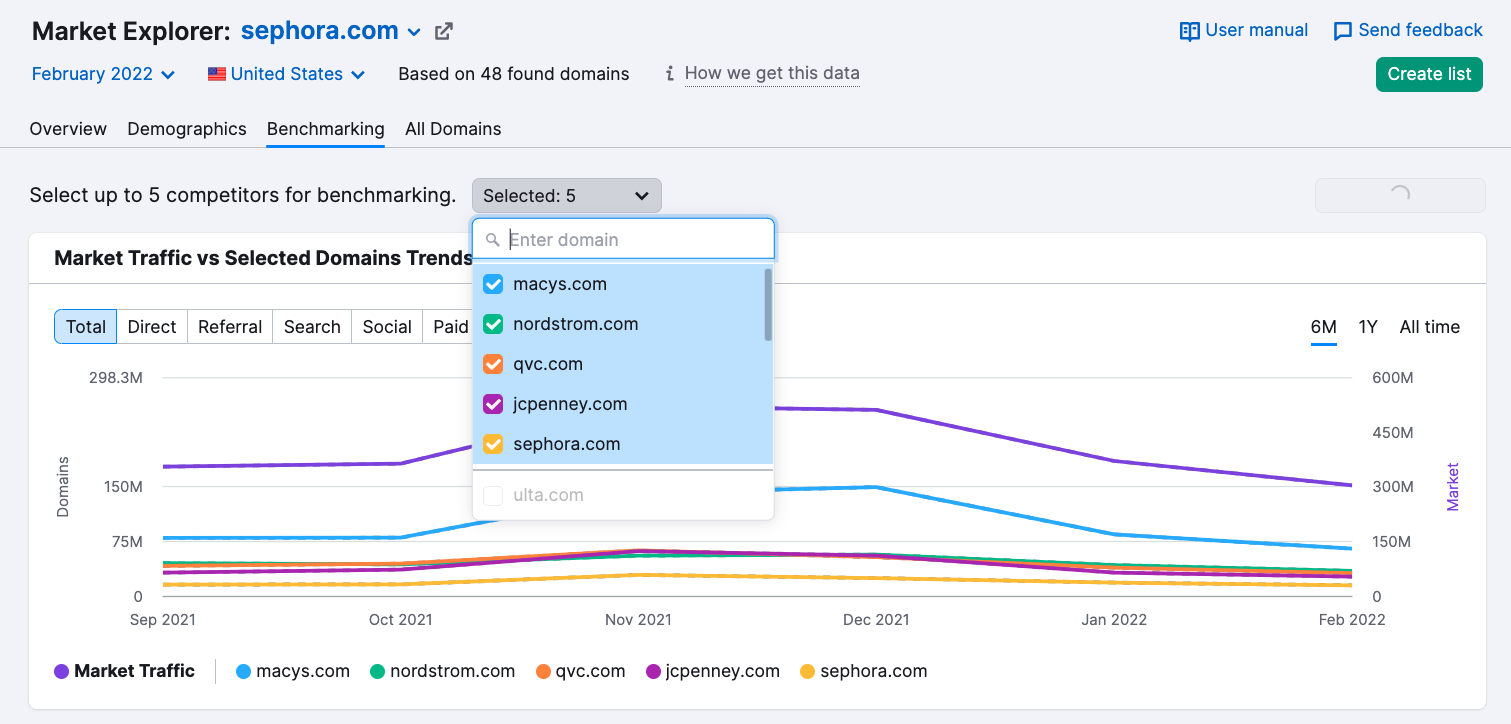This screenshot has width=1511, height=724.
Task: Focus the Enter domain search field
Action: coord(623,240)
